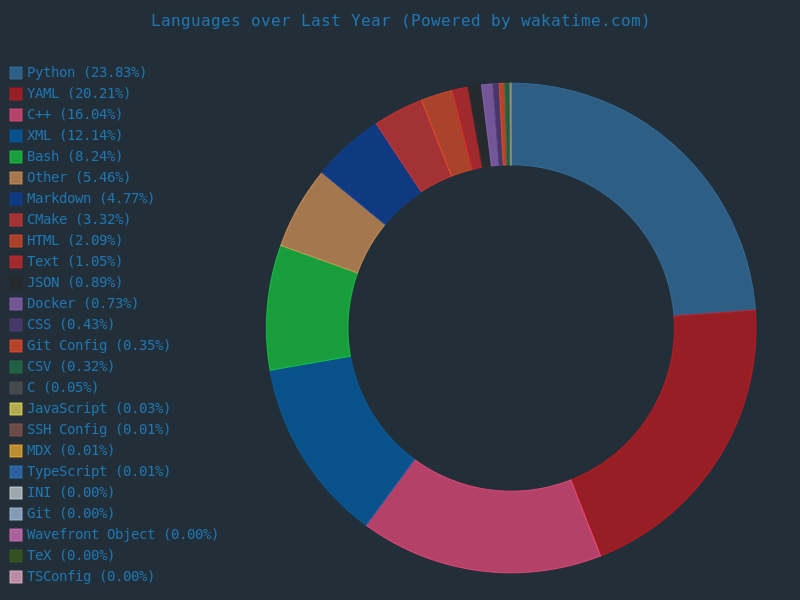The image size is (800, 600).
Task: Select the JavaScript yellow legend swatch
Action: (16, 409)
